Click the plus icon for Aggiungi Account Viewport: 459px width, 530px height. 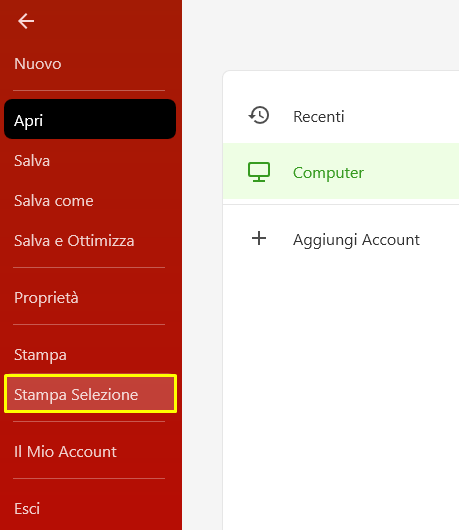[259, 238]
